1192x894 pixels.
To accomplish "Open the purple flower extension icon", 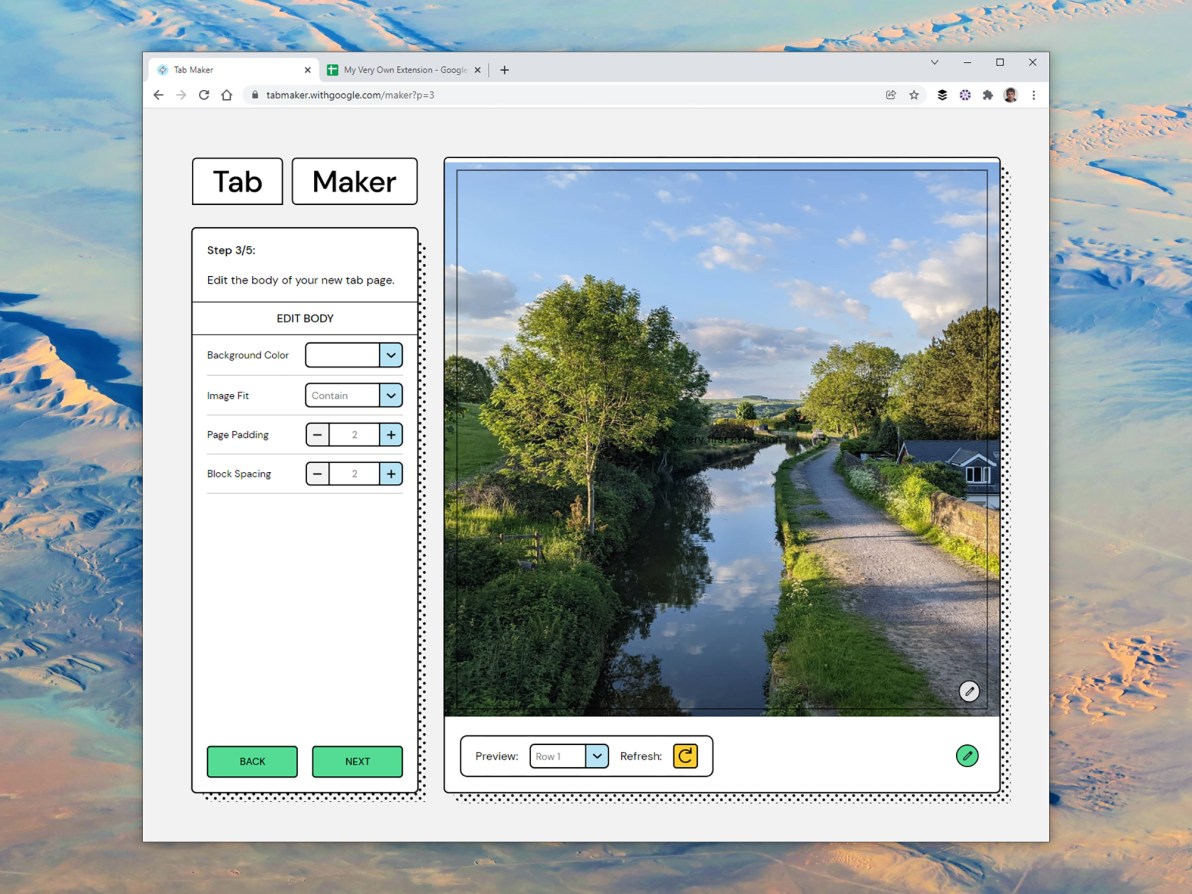I will [964, 94].
